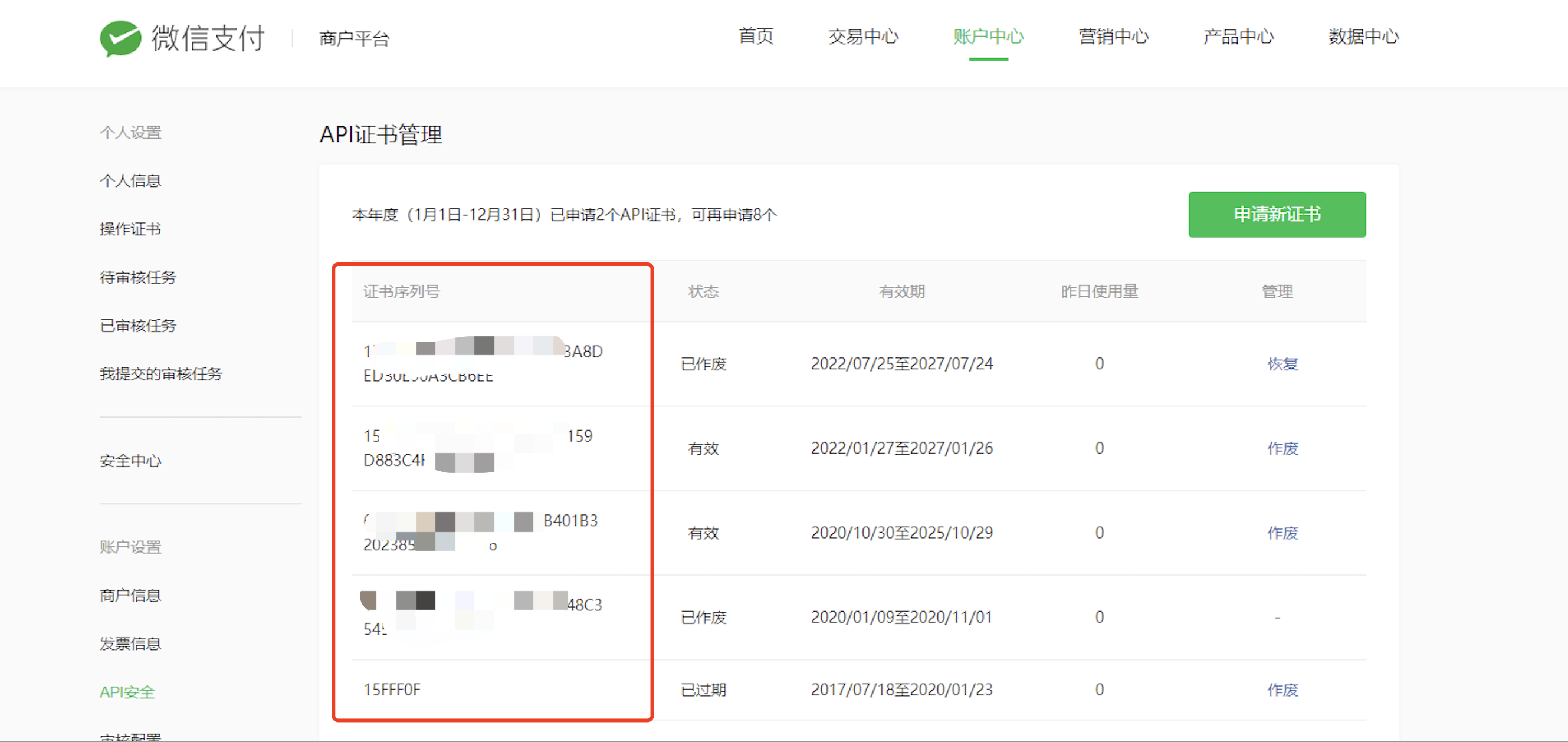Screen dimensions: 1568x742
Task: Go to the 营销中心 tab
Action: coord(1113,37)
